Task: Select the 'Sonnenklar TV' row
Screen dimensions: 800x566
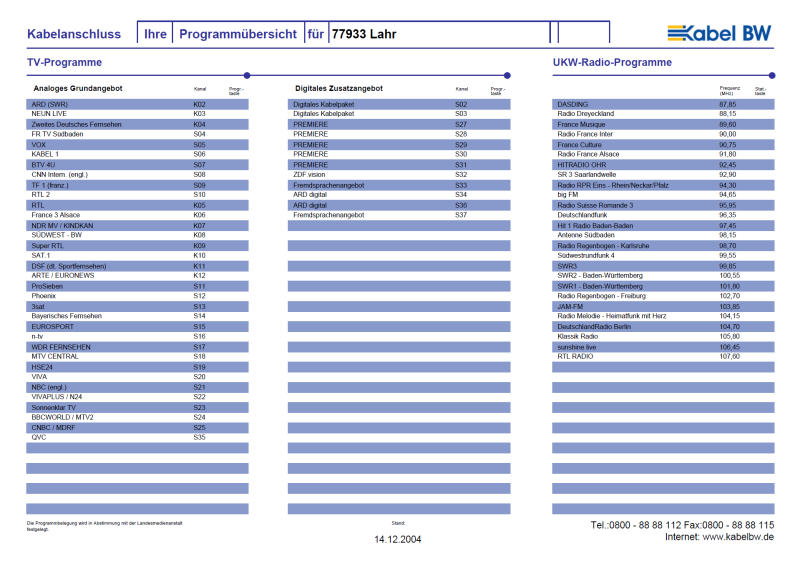Action: click(x=137, y=407)
